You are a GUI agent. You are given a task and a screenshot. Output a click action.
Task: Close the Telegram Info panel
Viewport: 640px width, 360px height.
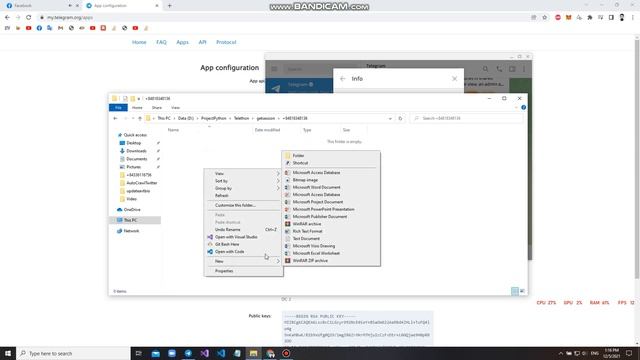point(454,79)
